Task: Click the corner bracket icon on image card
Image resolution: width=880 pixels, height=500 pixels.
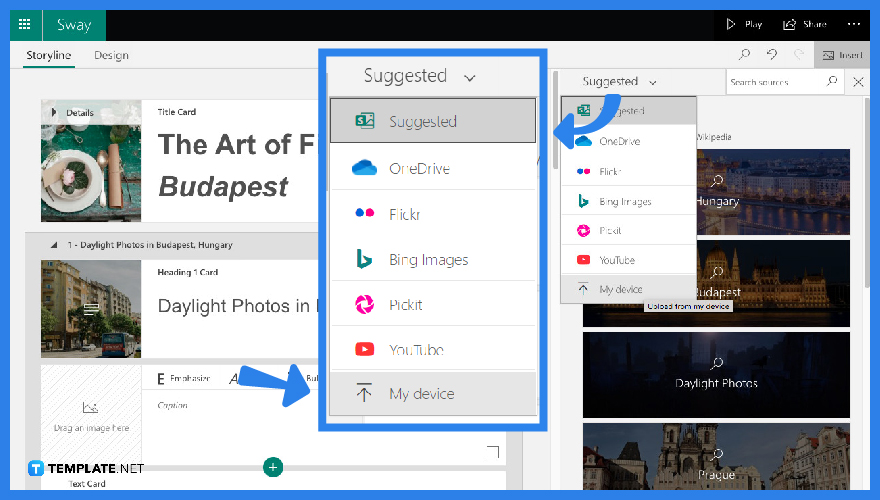Action: [x=493, y=452]
